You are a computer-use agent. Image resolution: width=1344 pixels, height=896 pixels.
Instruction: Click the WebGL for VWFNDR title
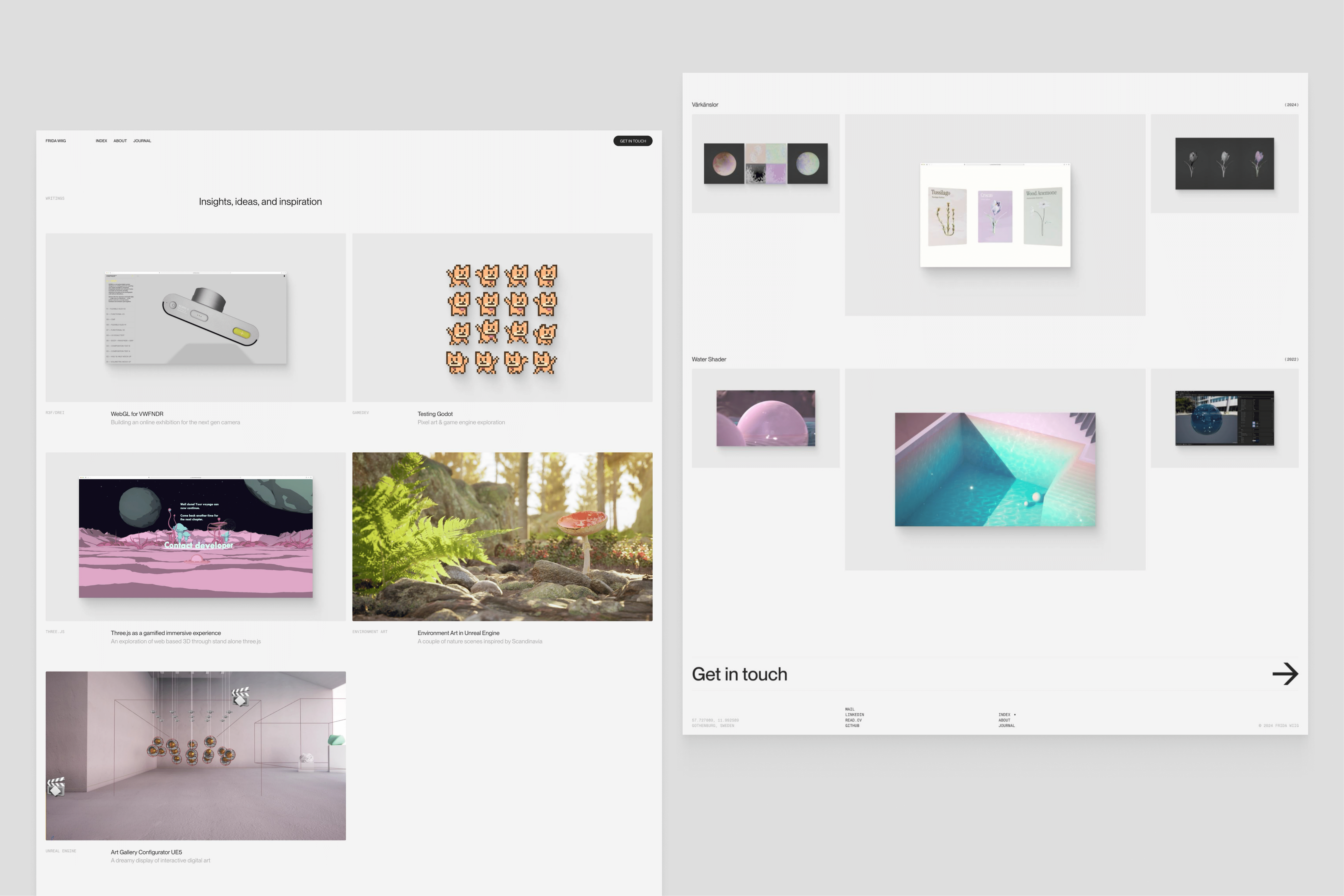[x=137, y=414]
